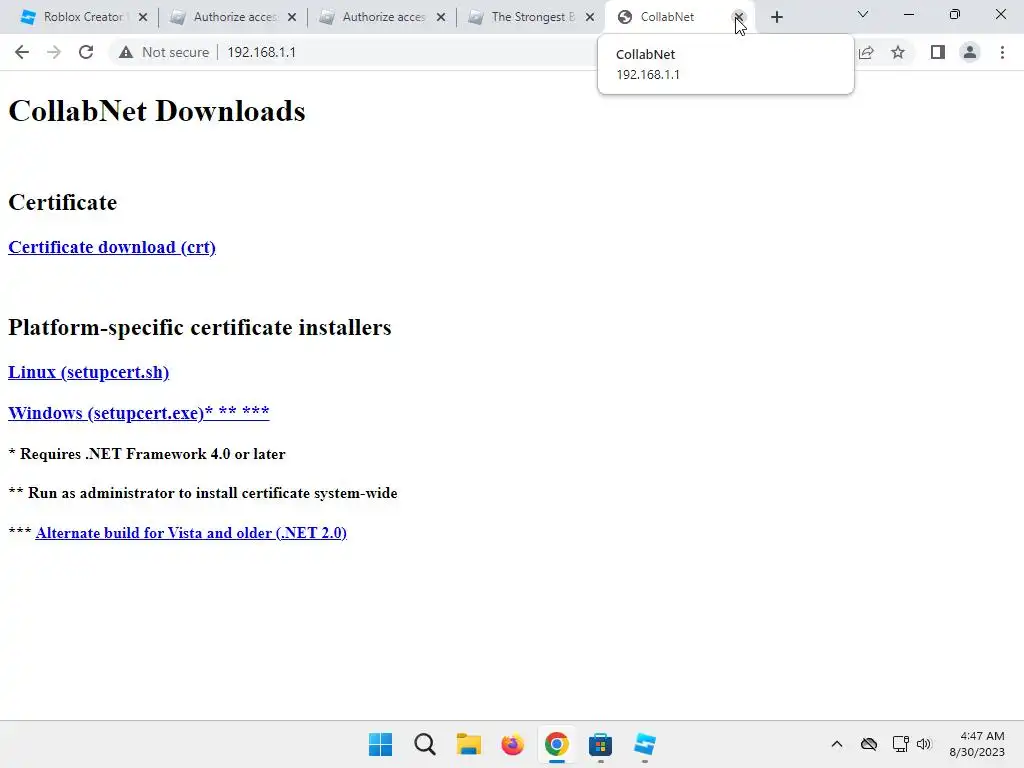Viewport: 1024px width, 768px height.
Task: Open the volume tray icon
Action: [x=923, y=744]
